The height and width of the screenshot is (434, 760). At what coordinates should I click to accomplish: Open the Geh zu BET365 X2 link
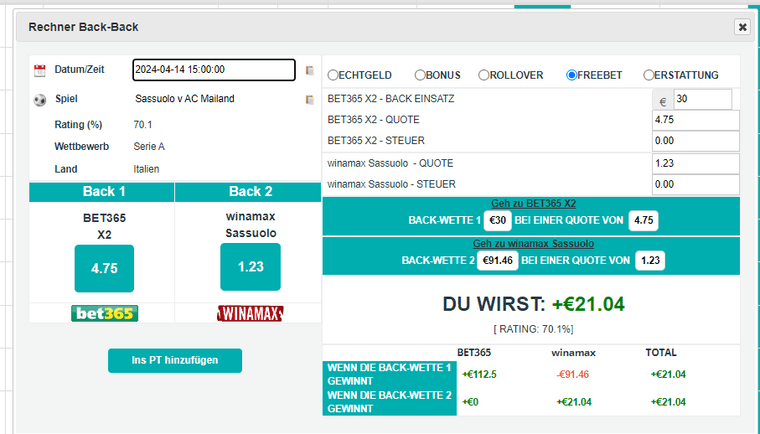[x=533, y=204]
